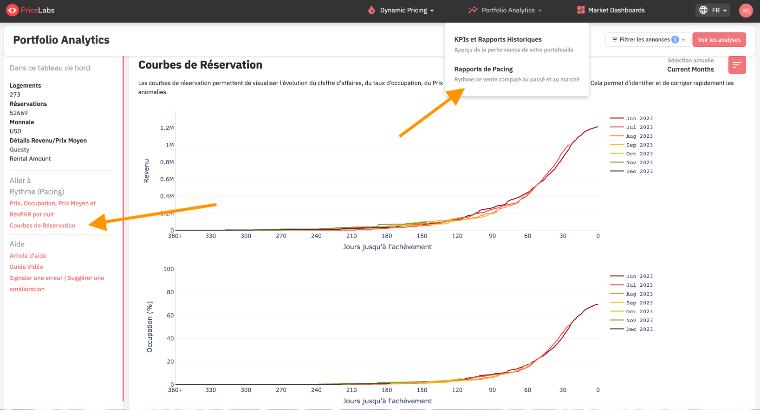Toggle Jun 2023 in Revenu chart legend
Screen dimensions: 760x410
click(632, 118)
